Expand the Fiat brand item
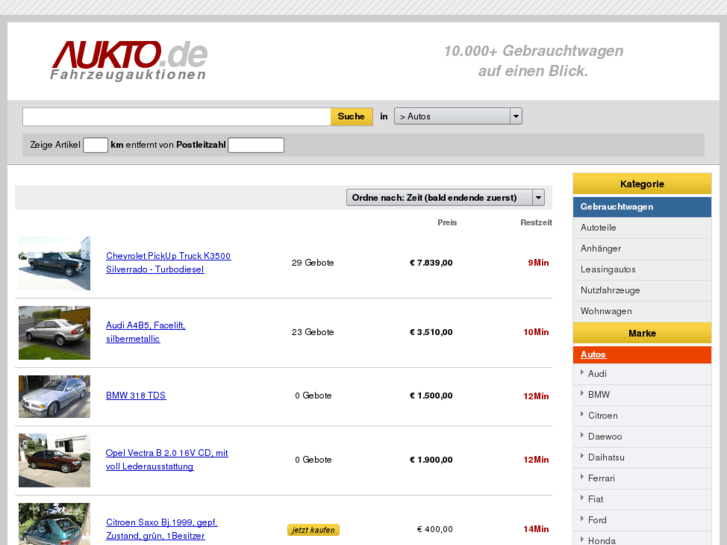Viewport: 727px width, 545px height. 642,499
